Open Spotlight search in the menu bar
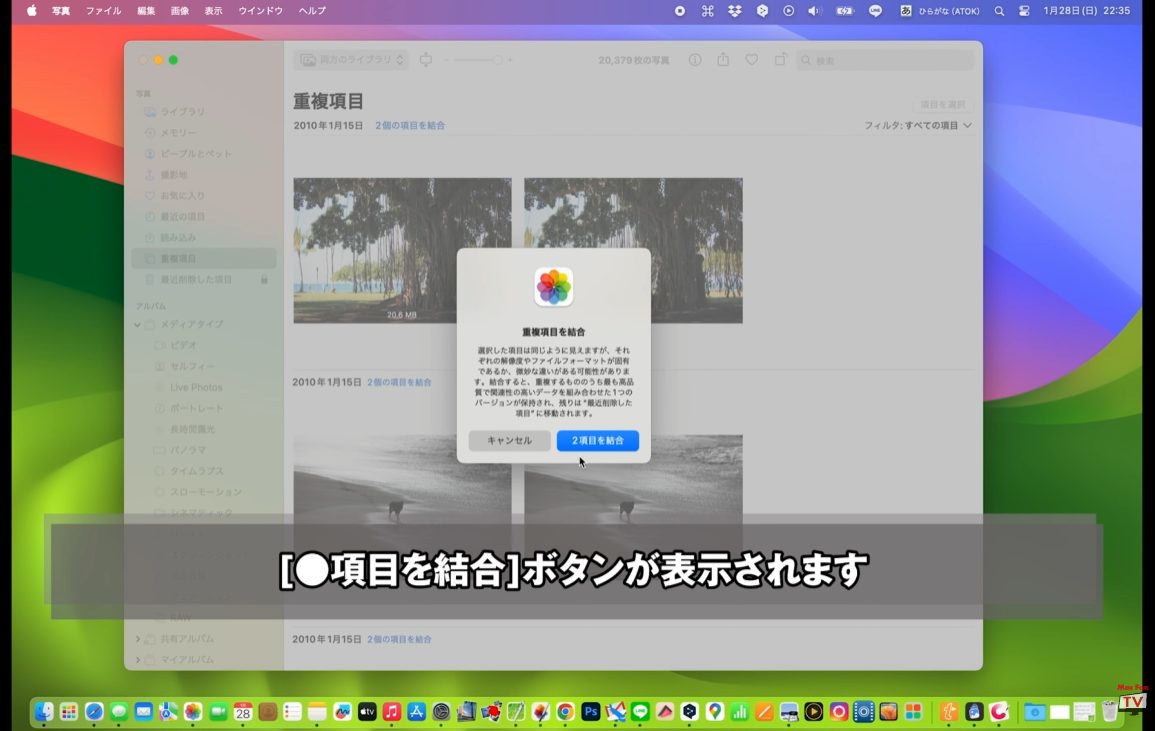1155x731 pixels. (x=999, y=11)
